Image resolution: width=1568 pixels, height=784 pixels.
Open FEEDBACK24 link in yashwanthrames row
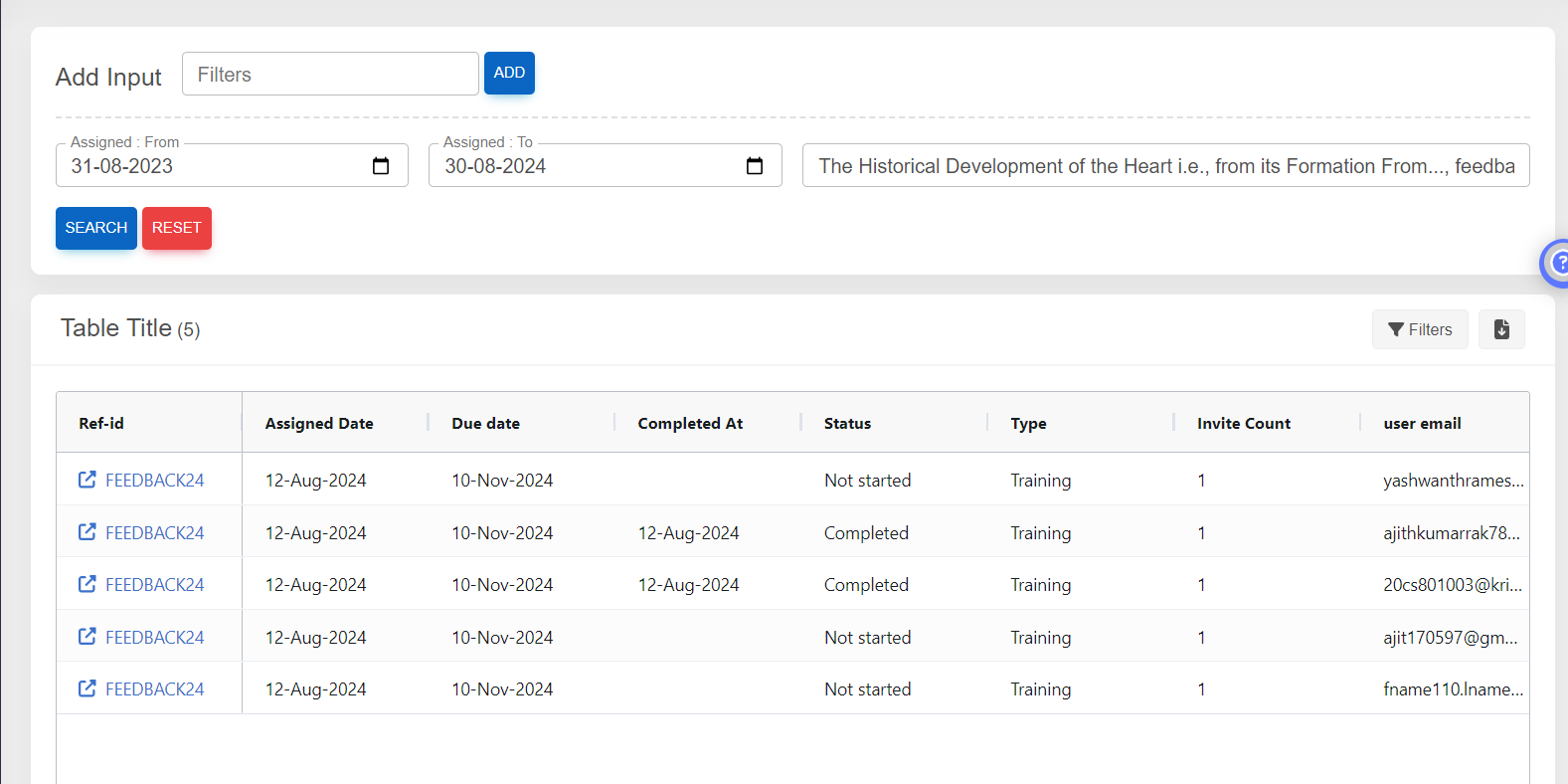pos(154,481)
